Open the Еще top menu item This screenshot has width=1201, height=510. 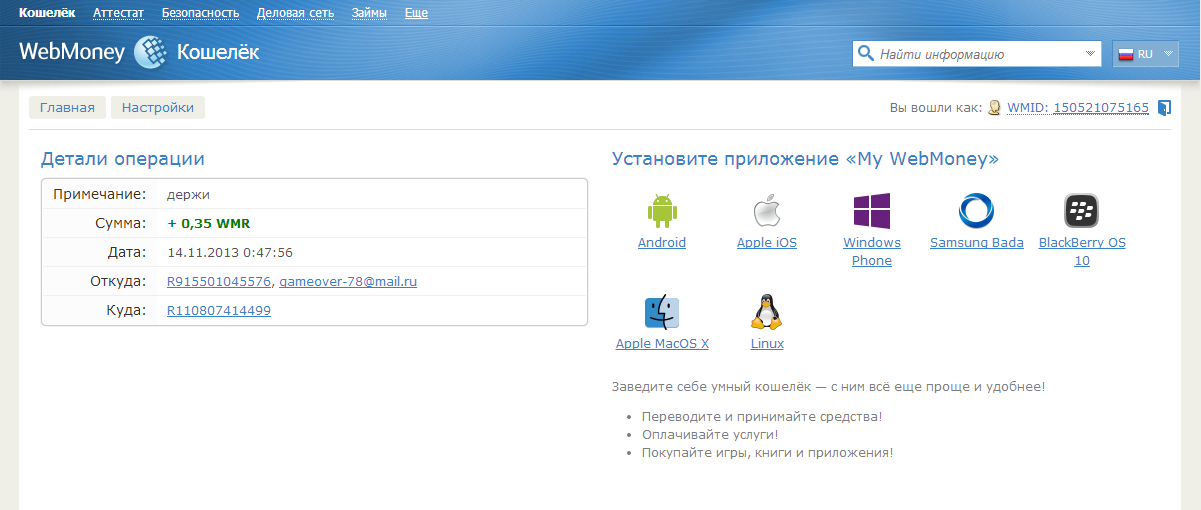pos(416,13)
